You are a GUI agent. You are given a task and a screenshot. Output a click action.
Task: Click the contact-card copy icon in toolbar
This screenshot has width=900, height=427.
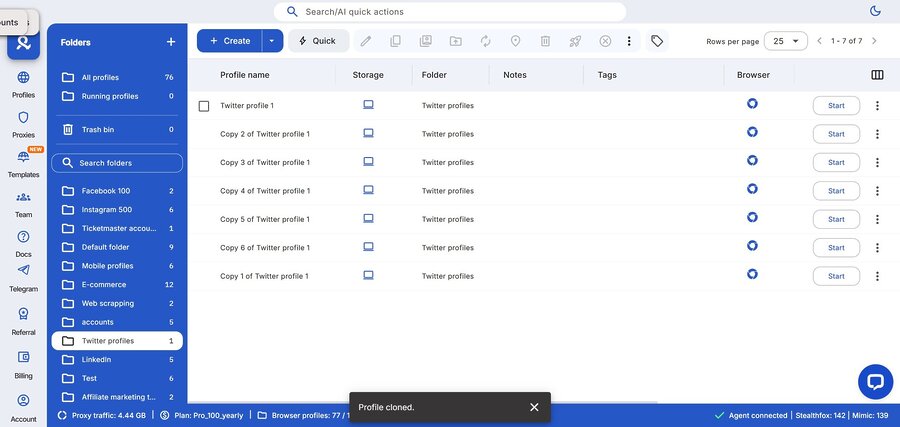pyautogui.click(x=425, y=41)
